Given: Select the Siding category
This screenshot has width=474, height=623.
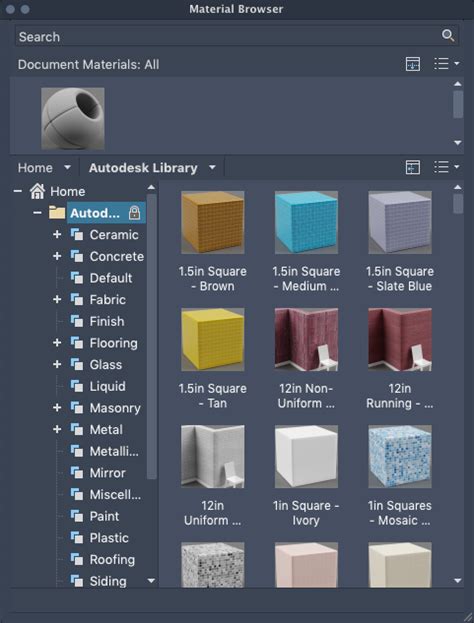Looking at the screenshot, I should tap(108, 581).
